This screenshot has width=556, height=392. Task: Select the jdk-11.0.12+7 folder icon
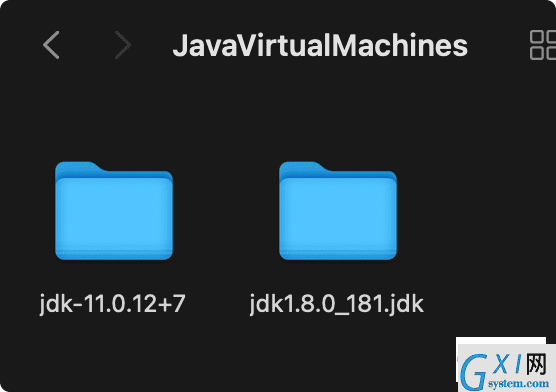pyautogui.click(x=114, y=211)
